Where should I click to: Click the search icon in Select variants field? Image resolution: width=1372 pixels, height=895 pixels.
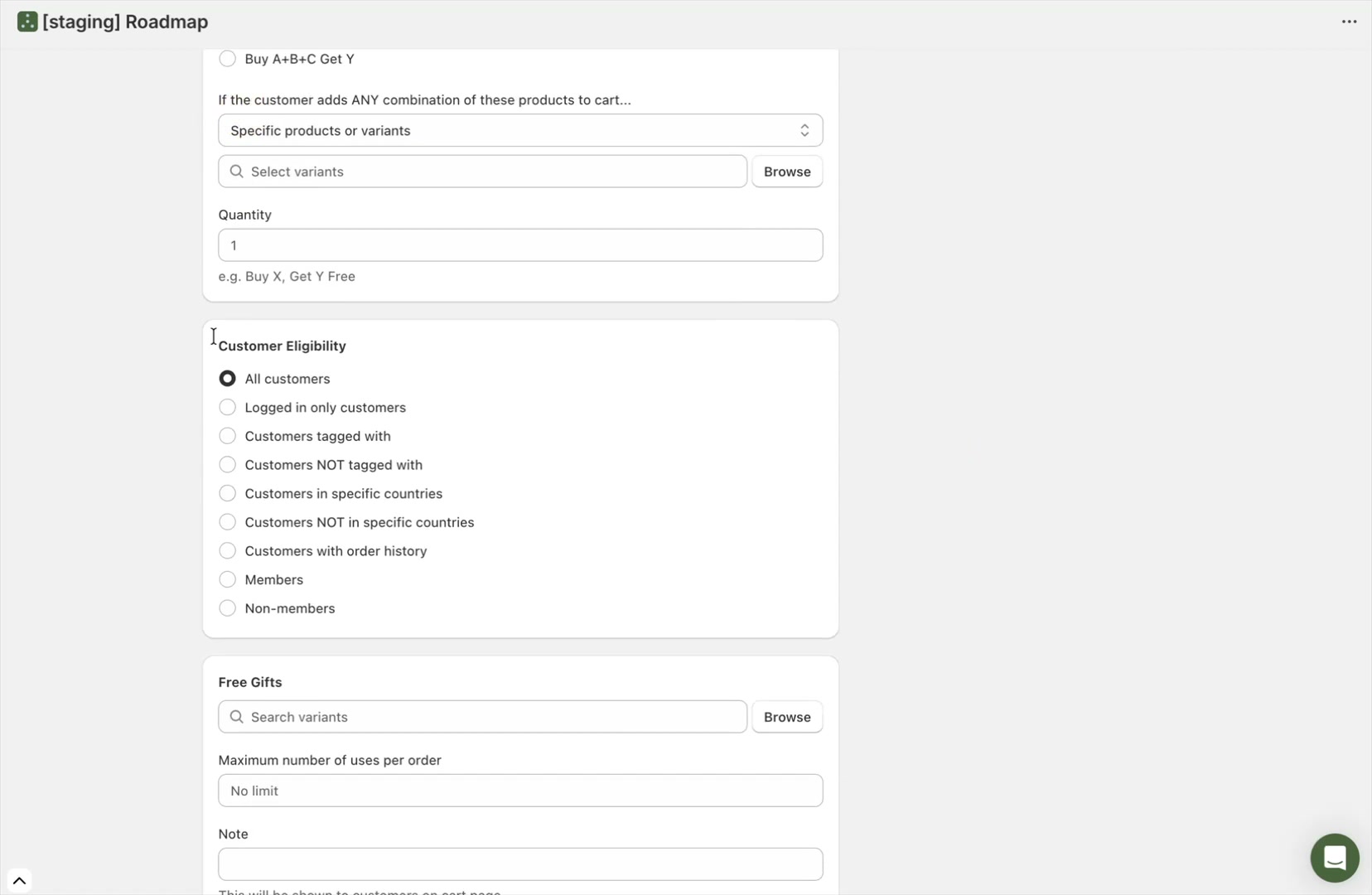coord(237,172)
